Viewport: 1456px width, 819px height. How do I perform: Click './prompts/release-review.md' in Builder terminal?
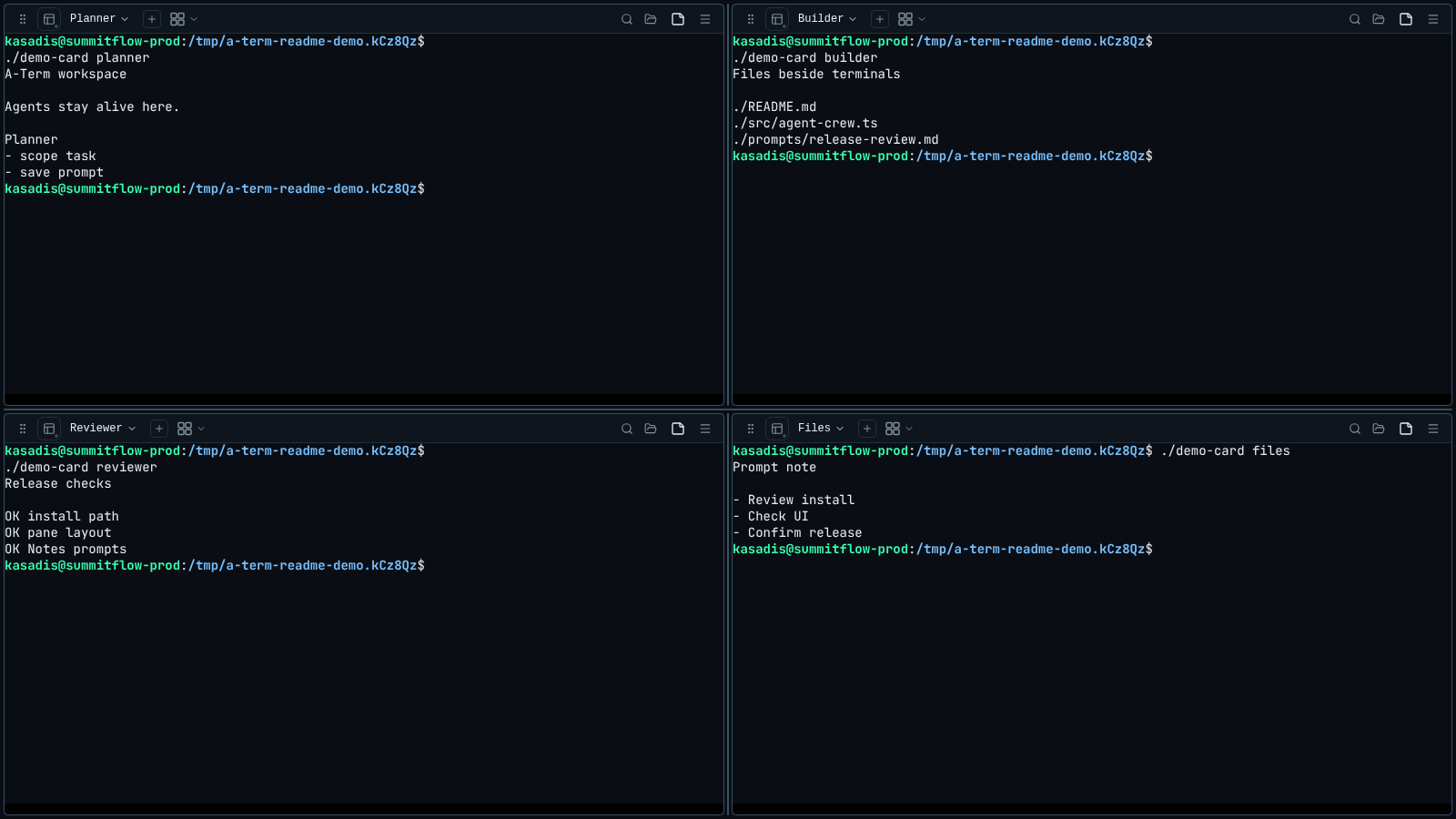point(835,140)
